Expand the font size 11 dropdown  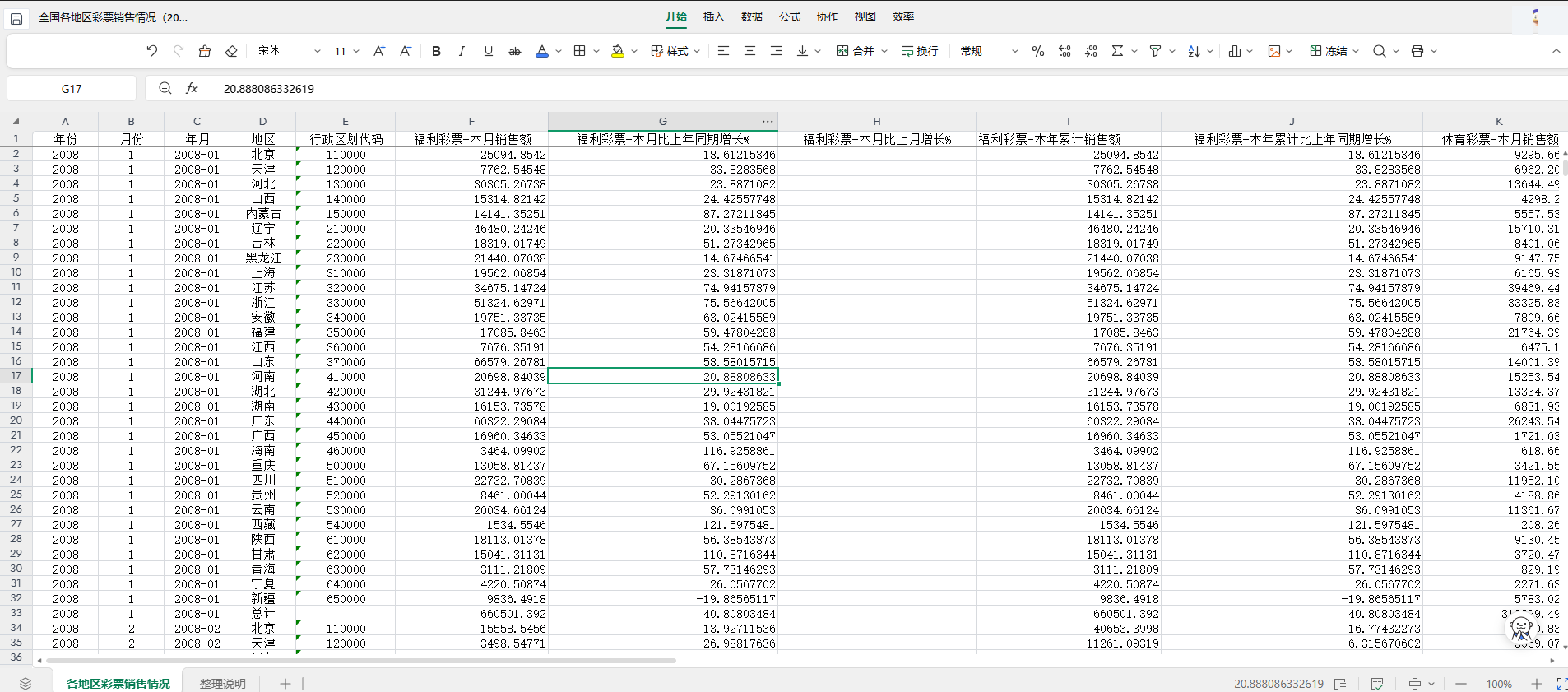(346, 51)
